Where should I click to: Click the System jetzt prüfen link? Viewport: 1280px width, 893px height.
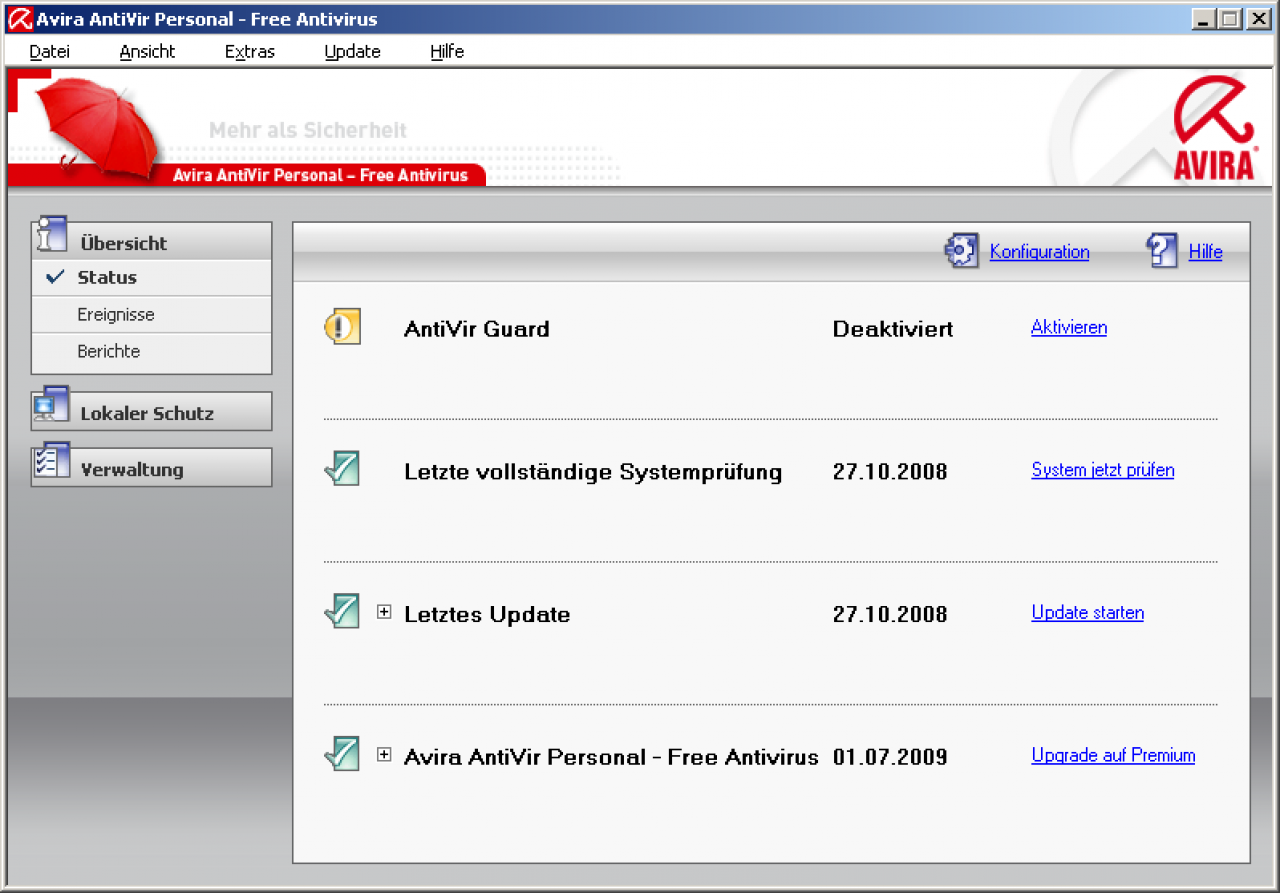click(1103, 469)
